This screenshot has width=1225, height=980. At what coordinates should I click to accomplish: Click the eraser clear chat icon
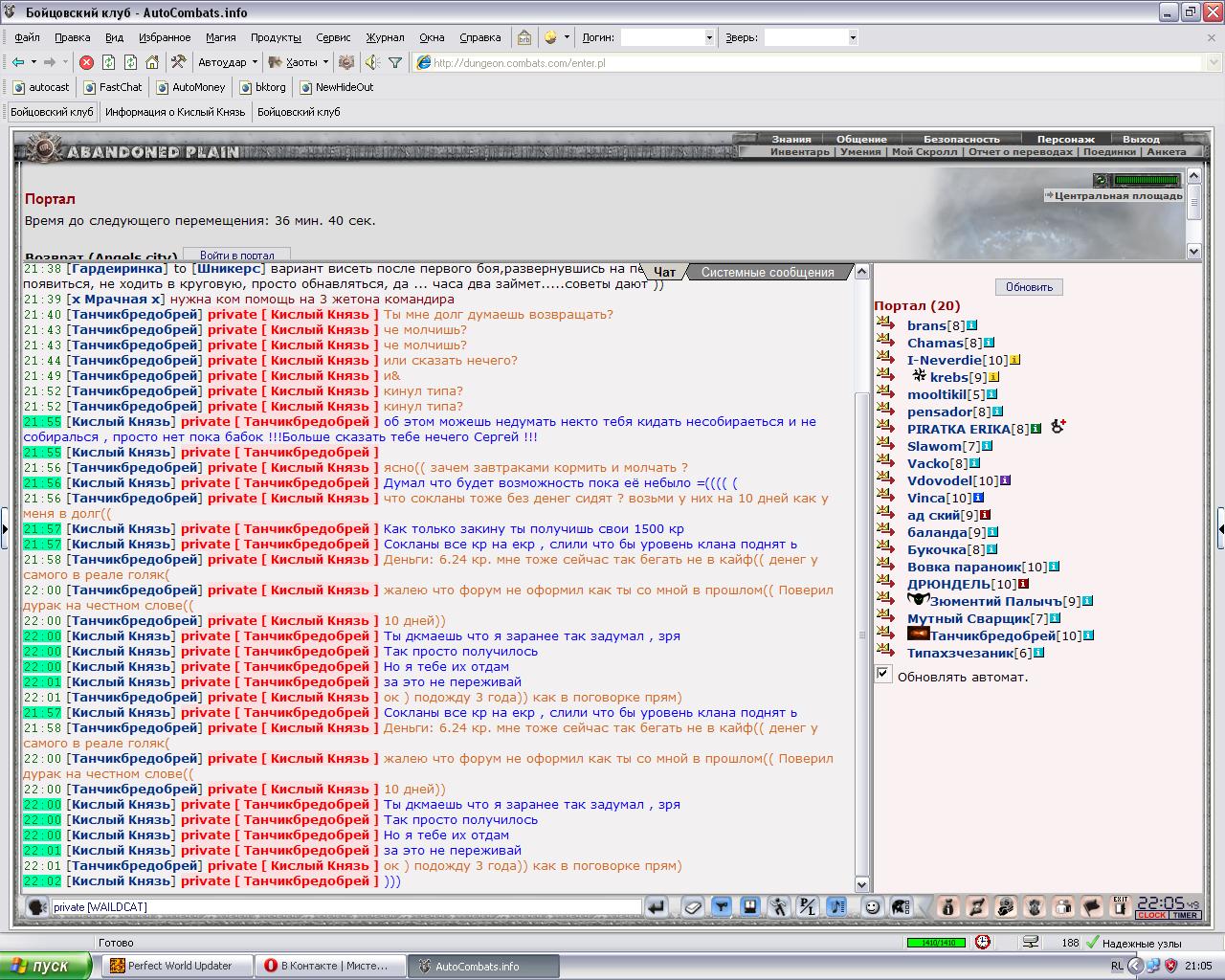tap(693, 906)
